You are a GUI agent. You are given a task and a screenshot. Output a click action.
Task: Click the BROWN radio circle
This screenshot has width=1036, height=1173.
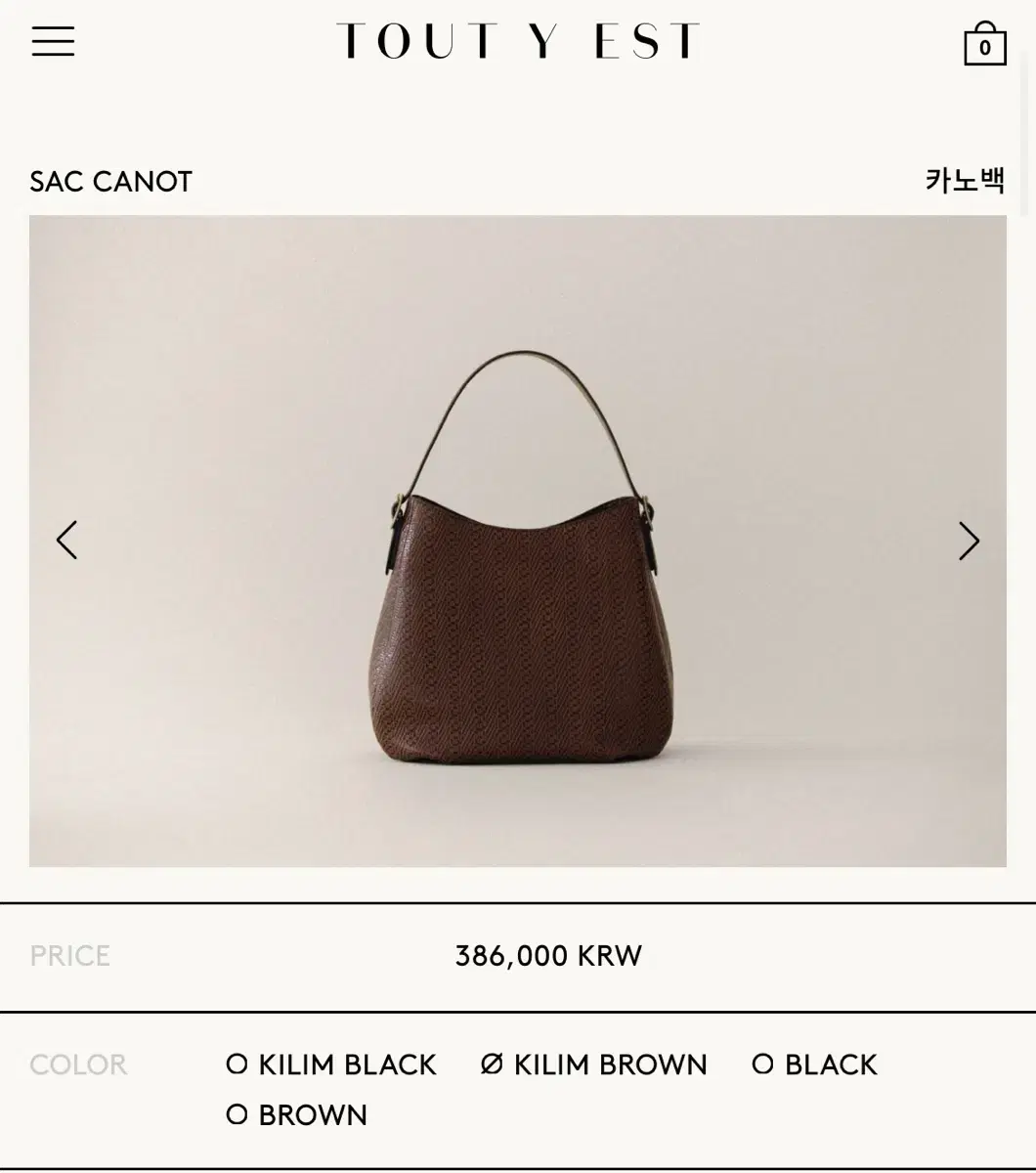(x=237, y=1114)
